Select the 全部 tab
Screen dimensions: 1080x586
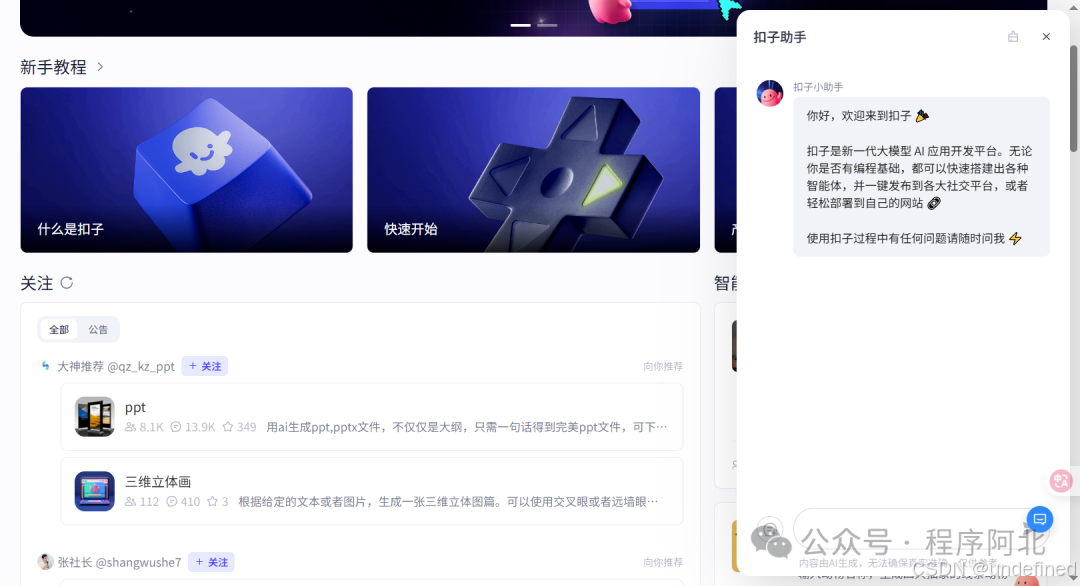[x=59, y=329]
